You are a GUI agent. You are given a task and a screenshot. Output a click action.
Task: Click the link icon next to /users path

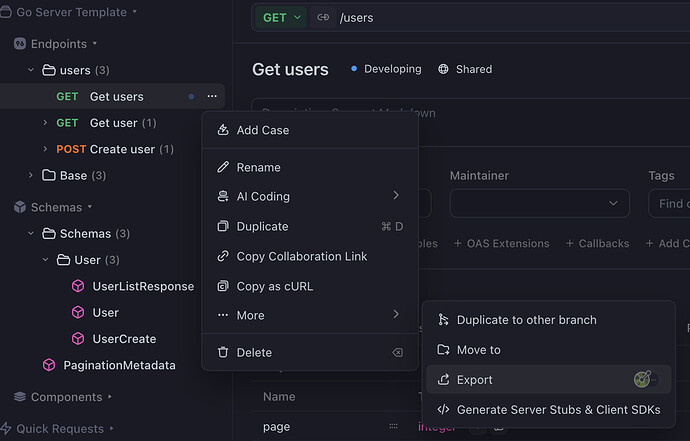tap(323, 17)
